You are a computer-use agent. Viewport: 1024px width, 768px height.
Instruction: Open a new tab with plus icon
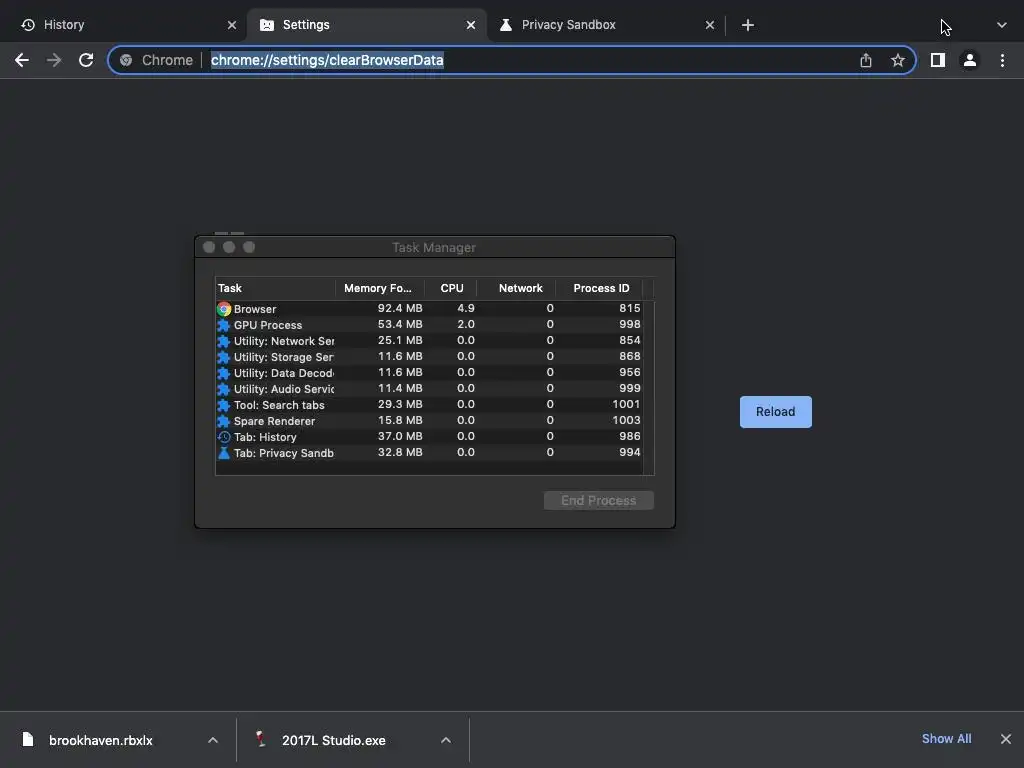coord(748,25)
